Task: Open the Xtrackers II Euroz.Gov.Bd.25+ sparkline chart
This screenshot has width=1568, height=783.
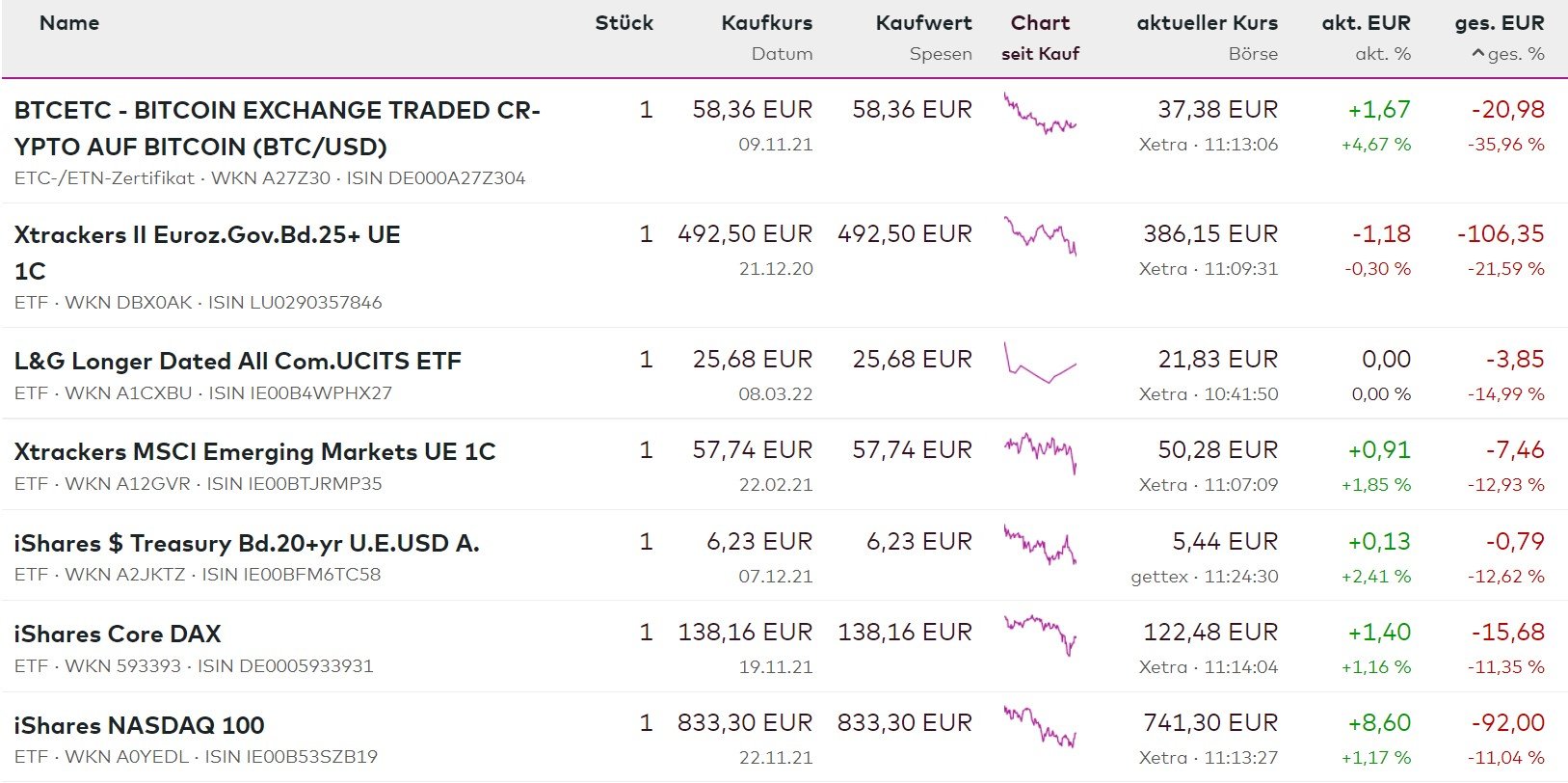Action: 1040,235
